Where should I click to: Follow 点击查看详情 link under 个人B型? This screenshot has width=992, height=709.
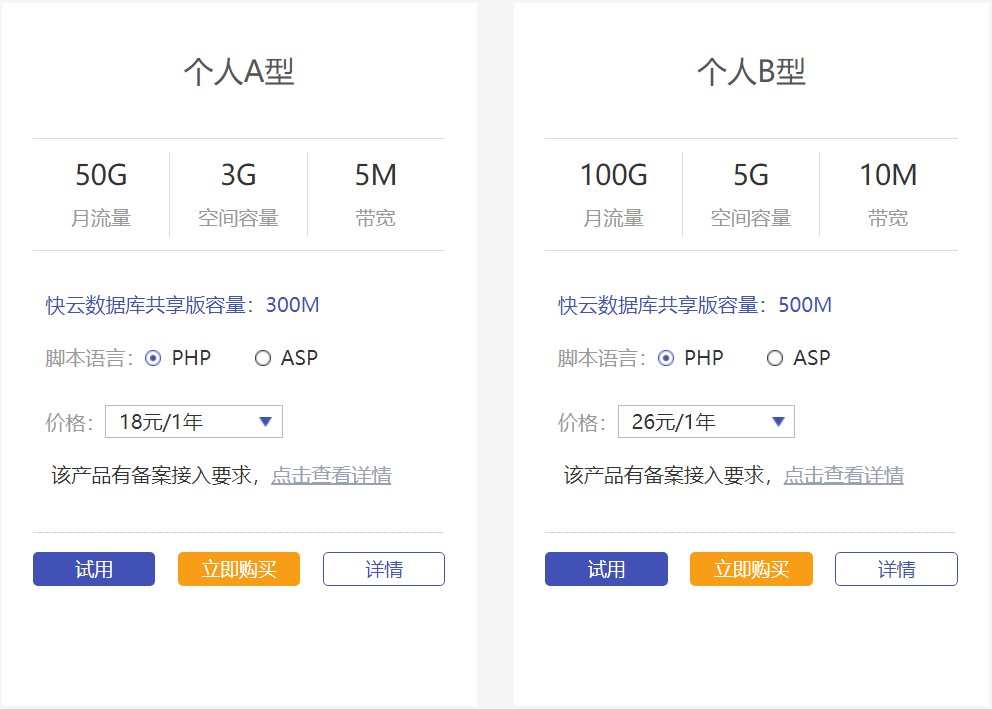pyautogui.click(x=843, y=475)
